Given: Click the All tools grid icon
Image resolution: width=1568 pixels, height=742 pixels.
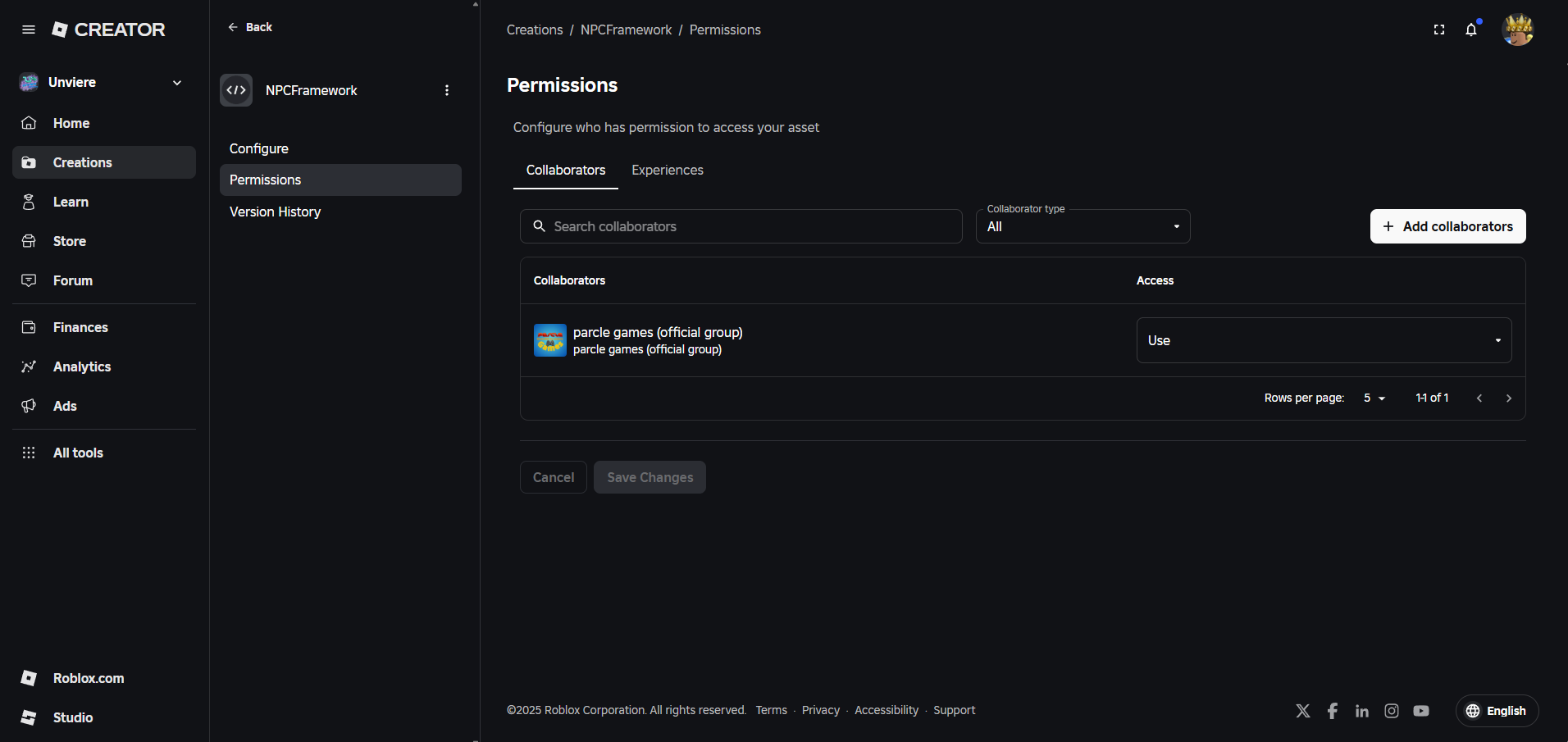Looking at the screenshot, I should 29,453.
